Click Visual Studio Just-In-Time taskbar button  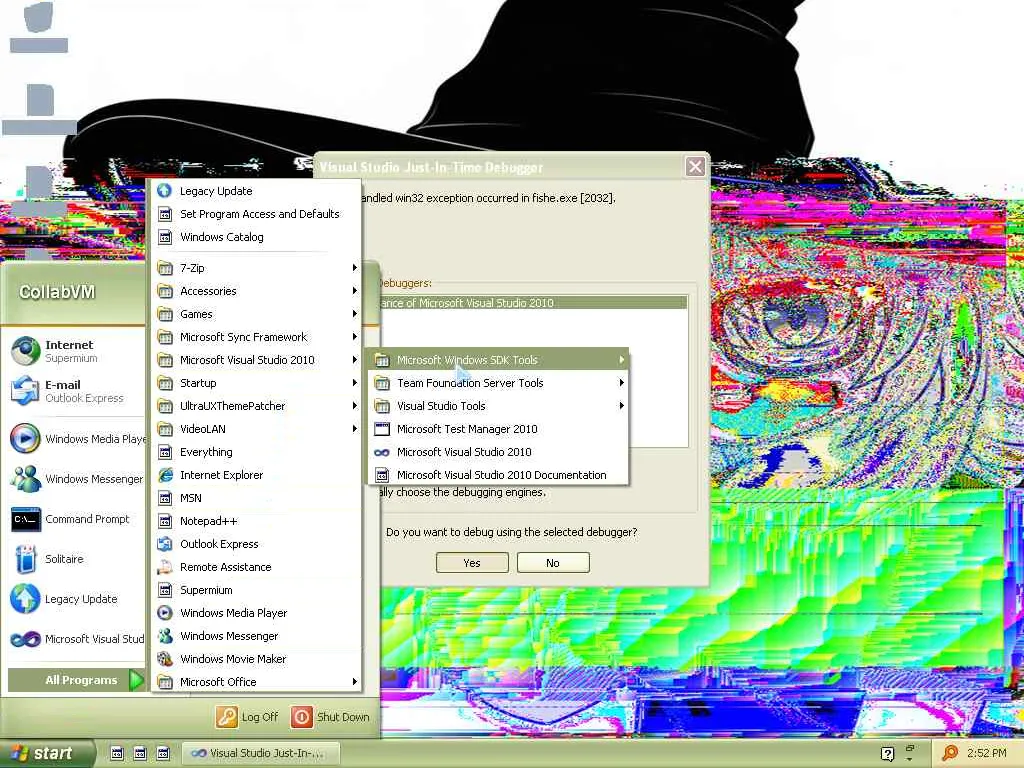pos(261,754)
